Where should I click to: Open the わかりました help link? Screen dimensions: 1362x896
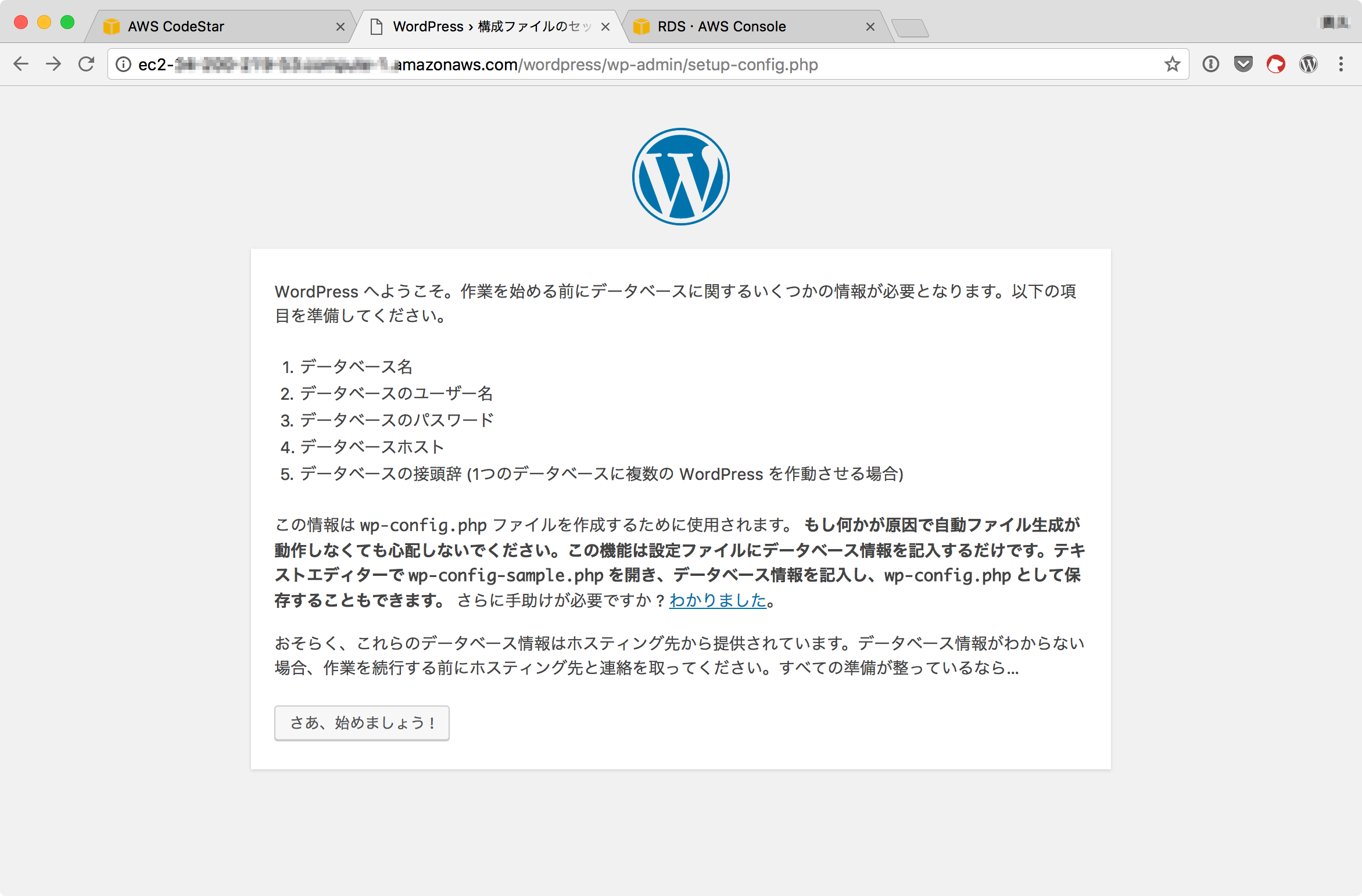coord(718,601)
